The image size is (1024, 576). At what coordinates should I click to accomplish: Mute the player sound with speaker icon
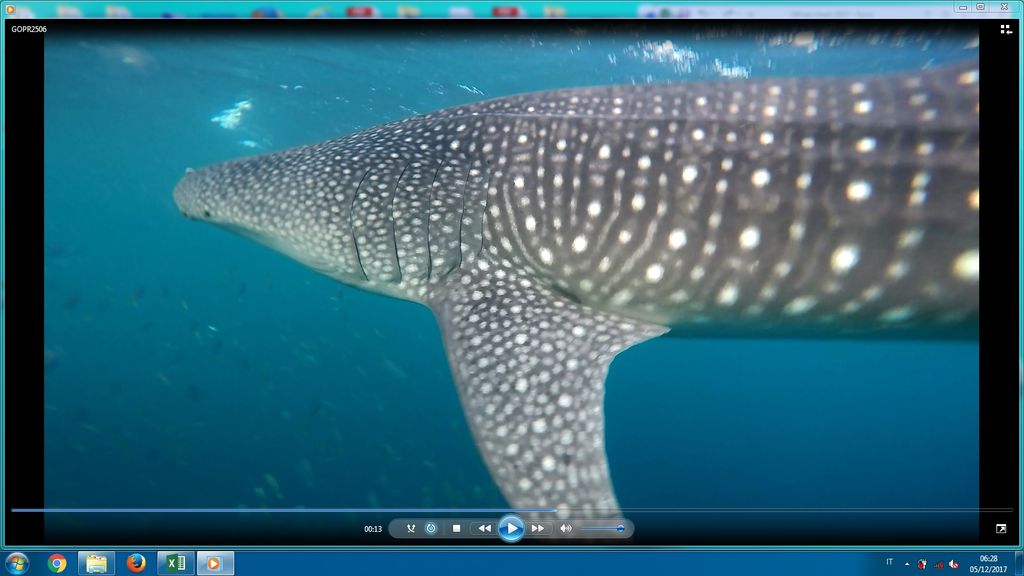565,528
